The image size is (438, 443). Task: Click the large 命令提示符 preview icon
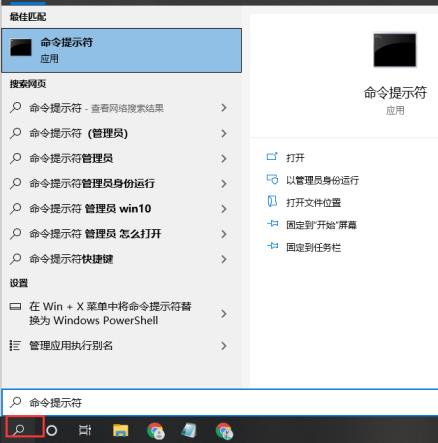[395, 50]
